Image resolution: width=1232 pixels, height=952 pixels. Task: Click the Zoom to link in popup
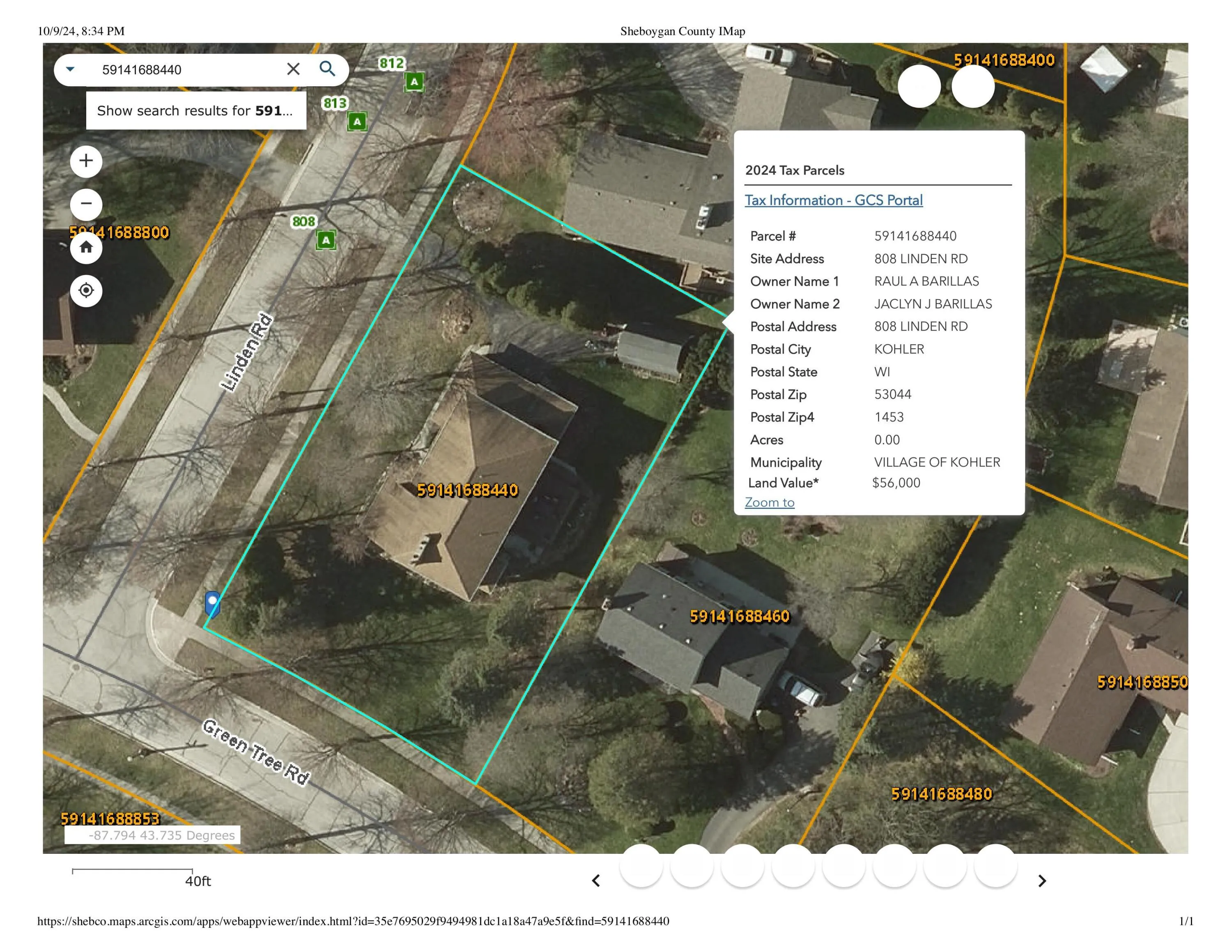pos(770,502)
